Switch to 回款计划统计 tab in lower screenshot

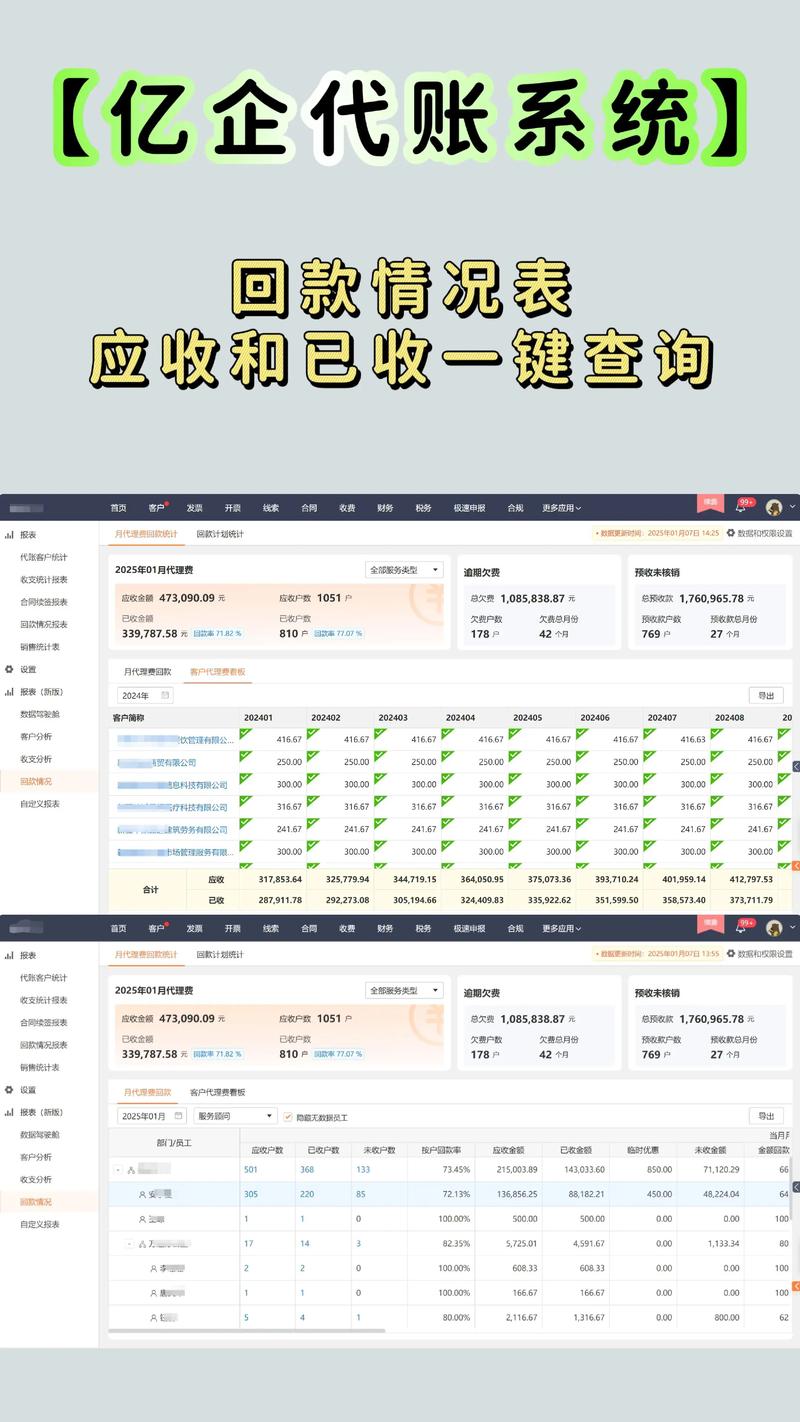tap(220, 954)
